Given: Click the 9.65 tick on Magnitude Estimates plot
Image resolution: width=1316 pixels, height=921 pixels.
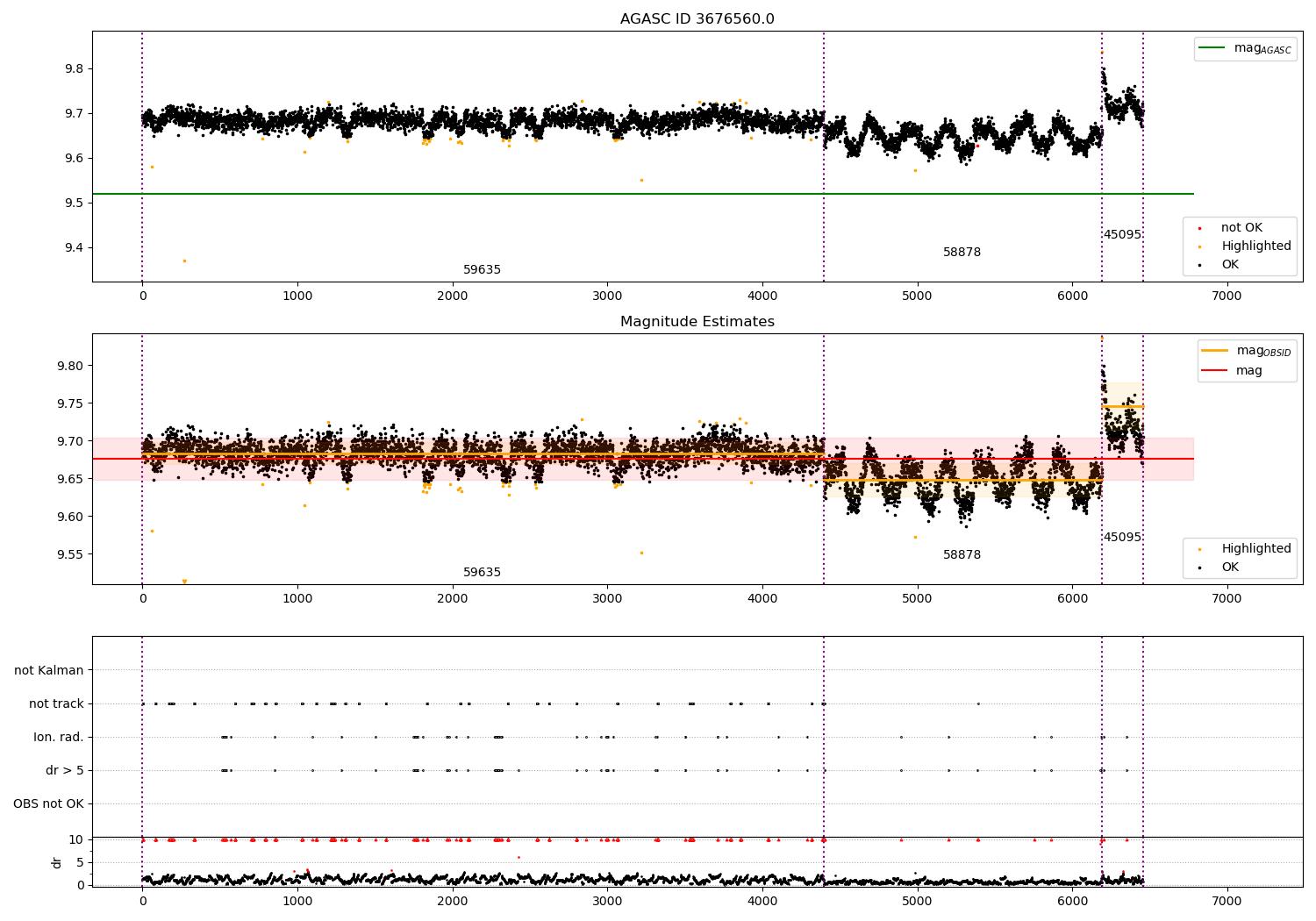Looking at the screenshot, I should [69, 479].
